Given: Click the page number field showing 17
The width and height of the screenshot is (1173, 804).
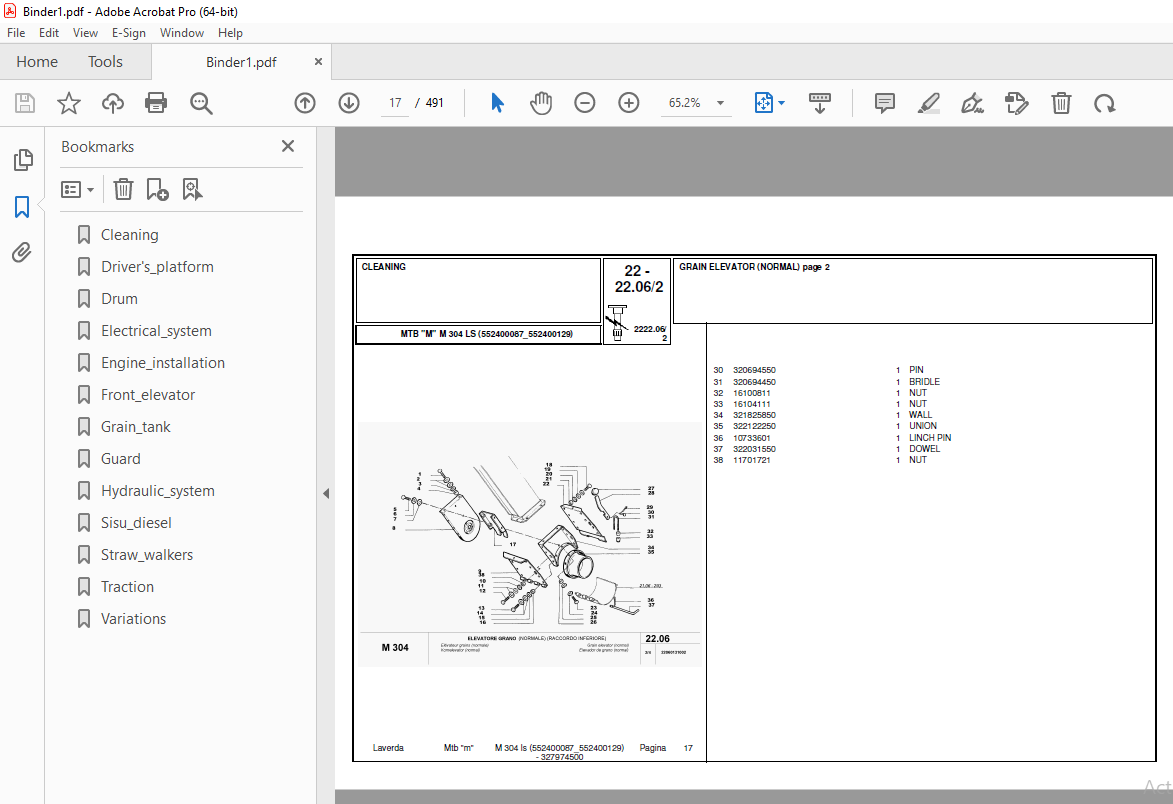Looking at the screenshot, I should (395, 103).
